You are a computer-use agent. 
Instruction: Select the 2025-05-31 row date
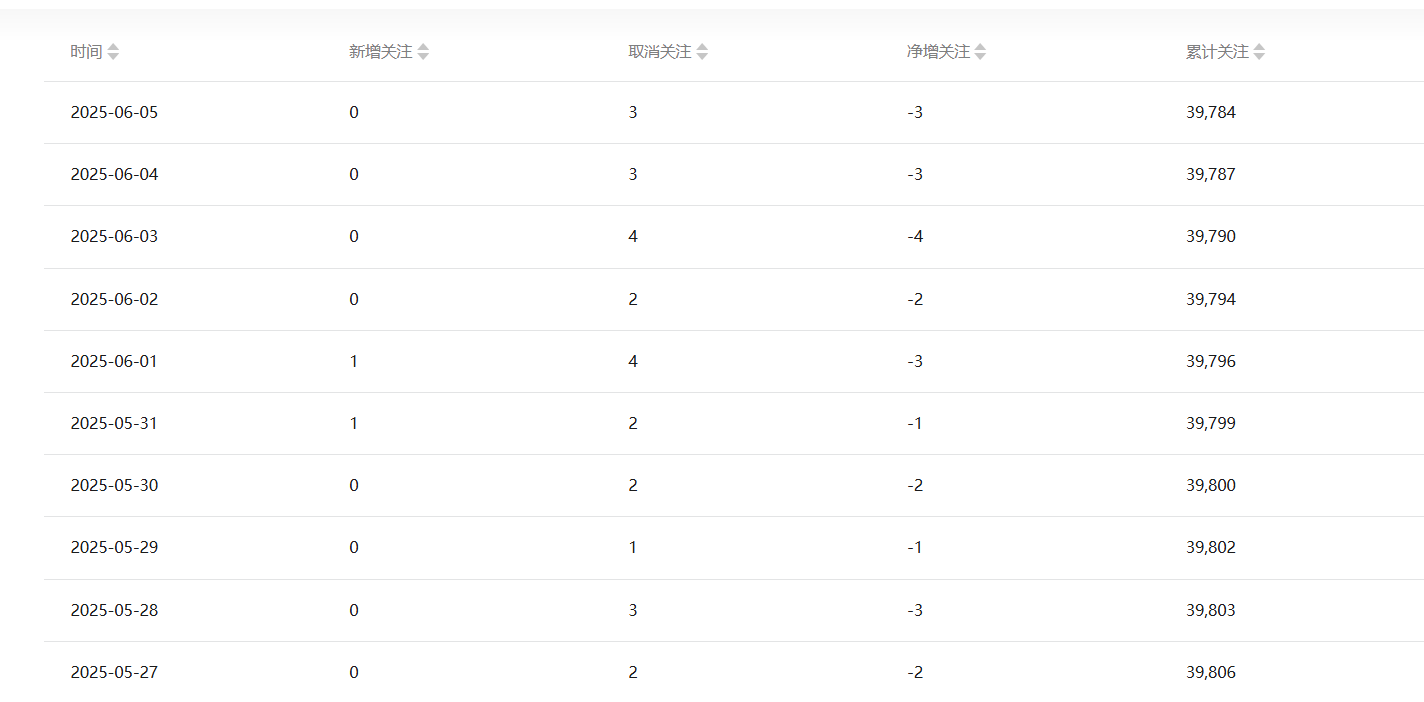coord(114,423)
